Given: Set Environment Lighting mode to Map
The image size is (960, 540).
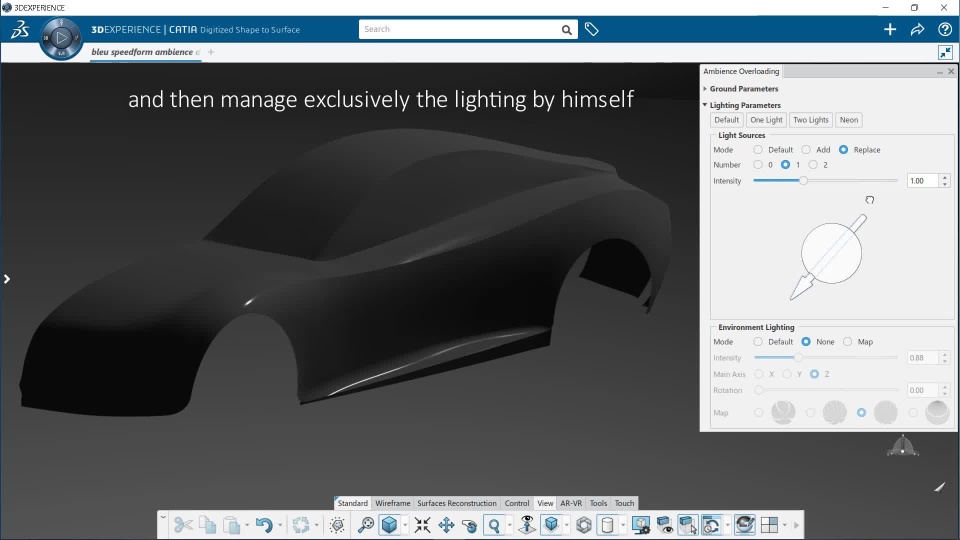Looking at the screenshot, I should [848, 342].
